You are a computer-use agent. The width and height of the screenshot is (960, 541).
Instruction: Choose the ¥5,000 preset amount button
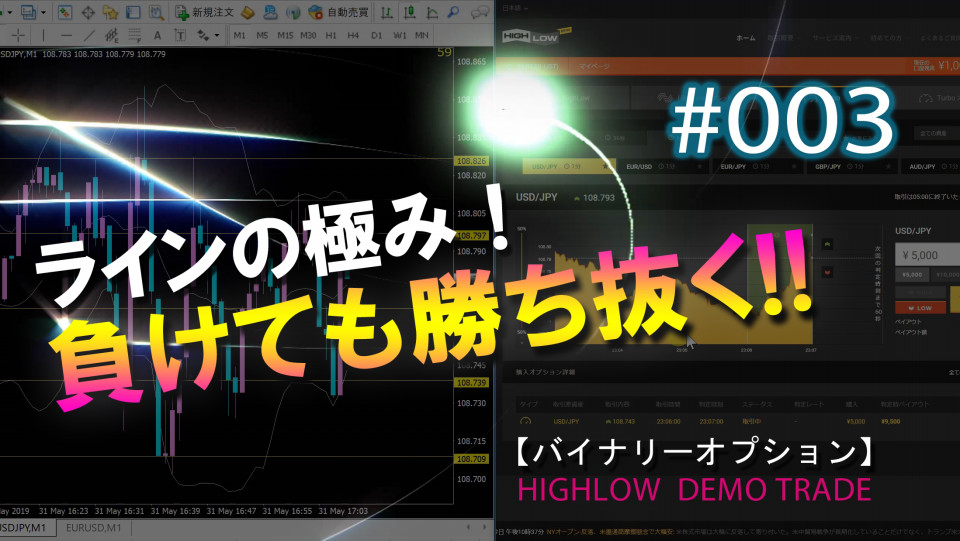pos(912,275)
